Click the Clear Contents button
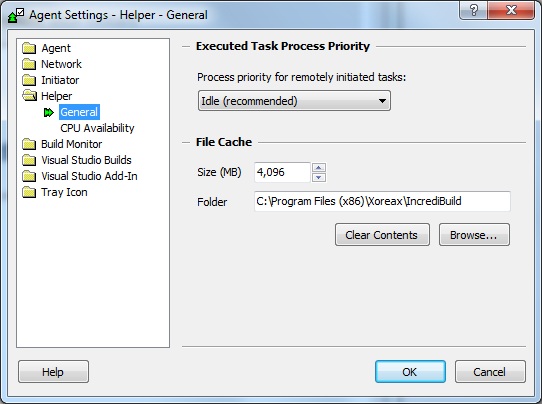 pyautogui.click(x=382, y=235)
